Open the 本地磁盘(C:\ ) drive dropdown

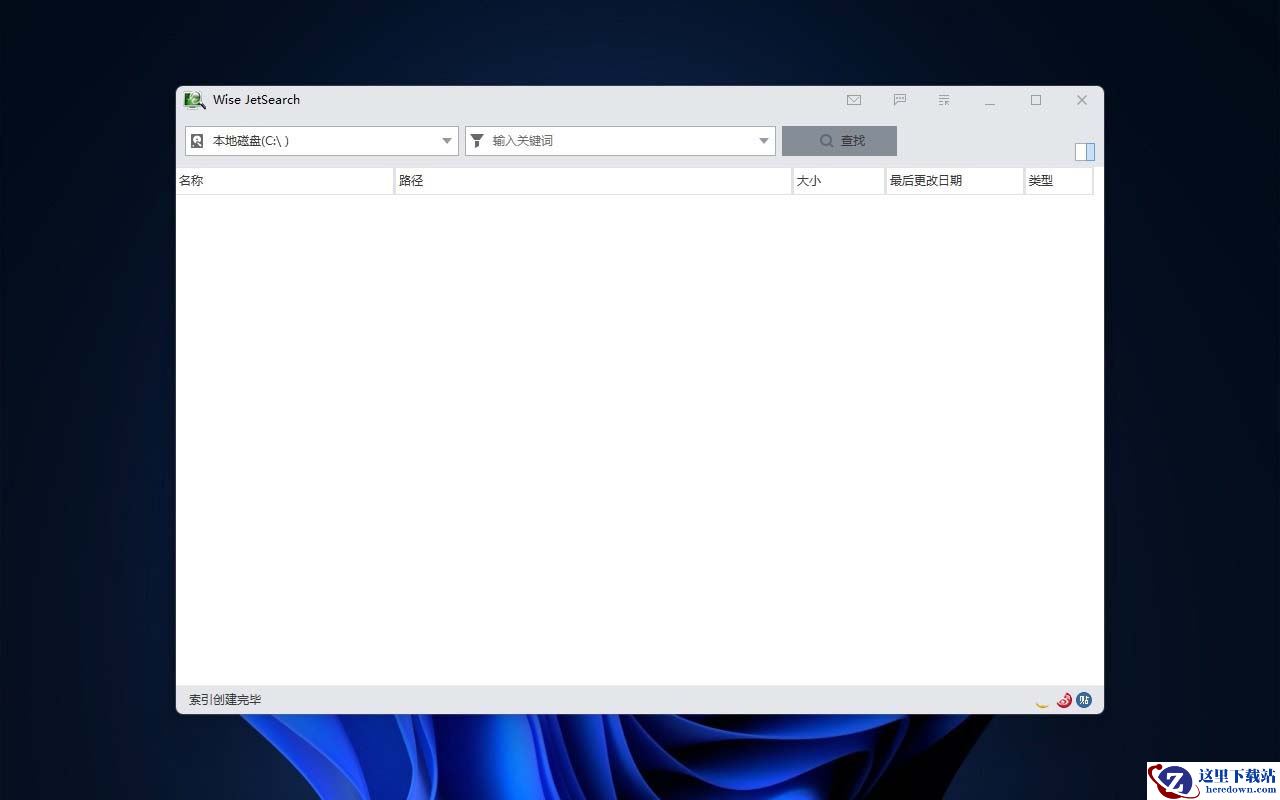coord(322,141)
